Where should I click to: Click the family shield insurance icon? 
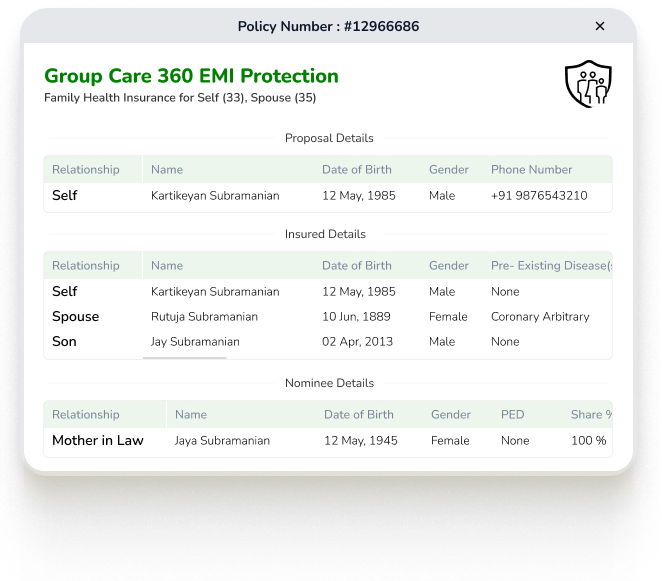[x=588, y=84]
